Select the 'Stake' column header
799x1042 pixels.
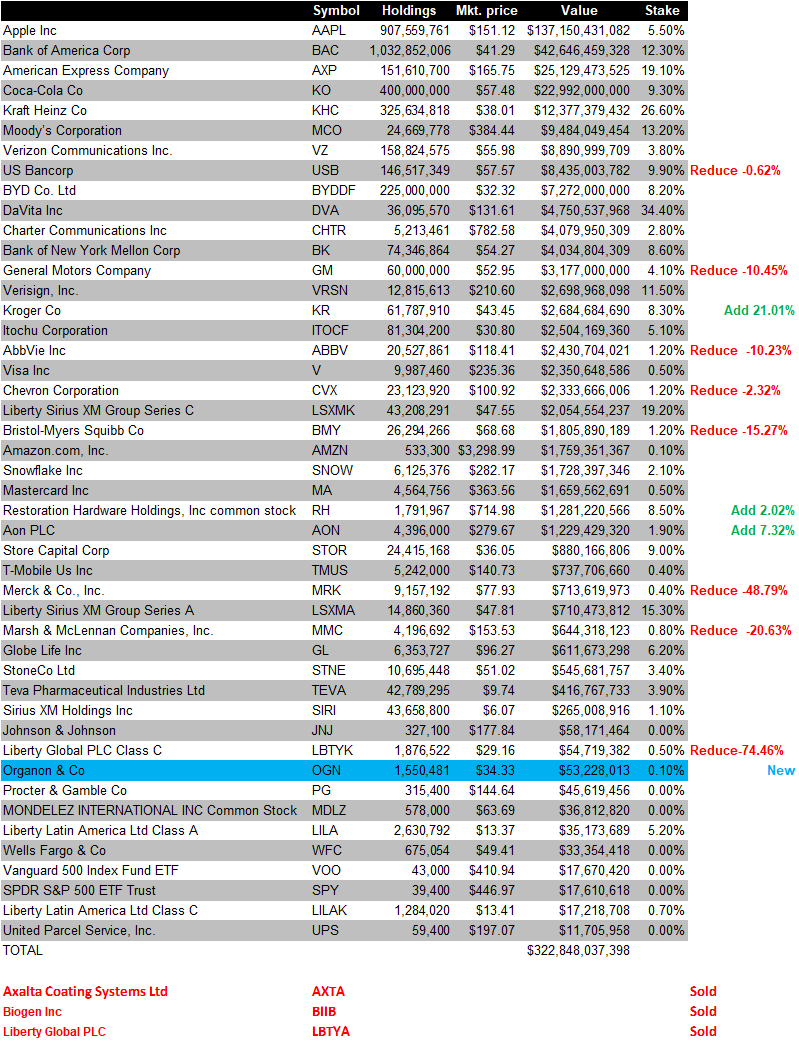point(662,11)
